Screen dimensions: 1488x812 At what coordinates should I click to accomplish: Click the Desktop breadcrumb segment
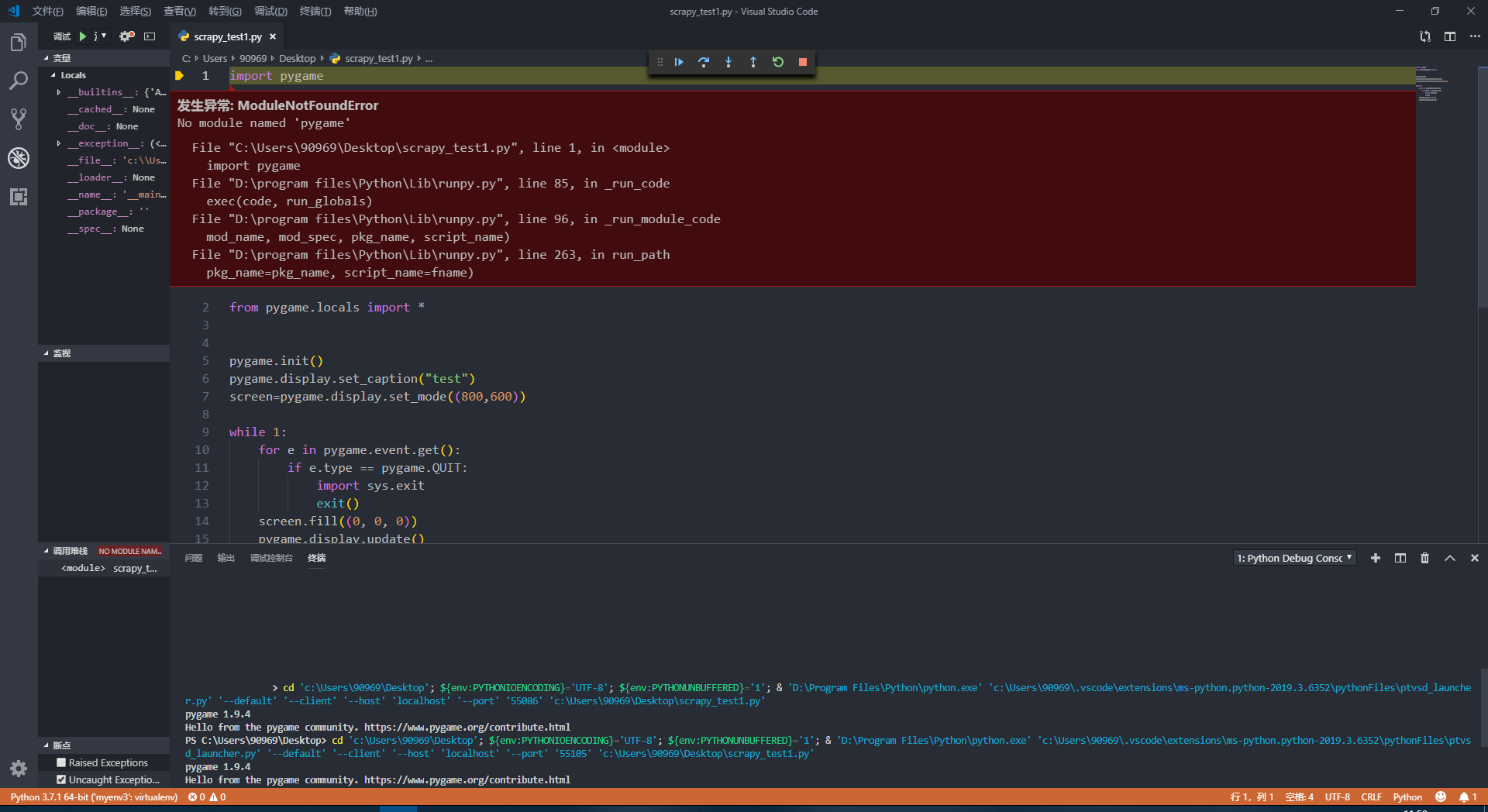[297, 58]
